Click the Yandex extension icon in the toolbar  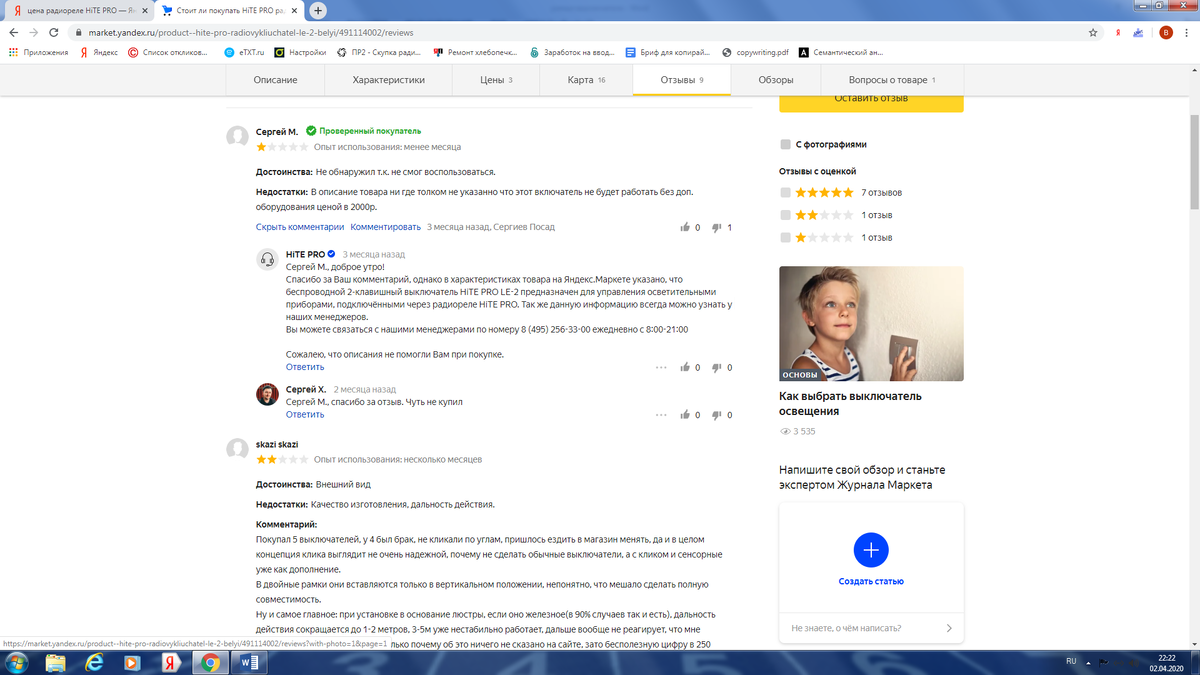click(x=1117, y=32)
